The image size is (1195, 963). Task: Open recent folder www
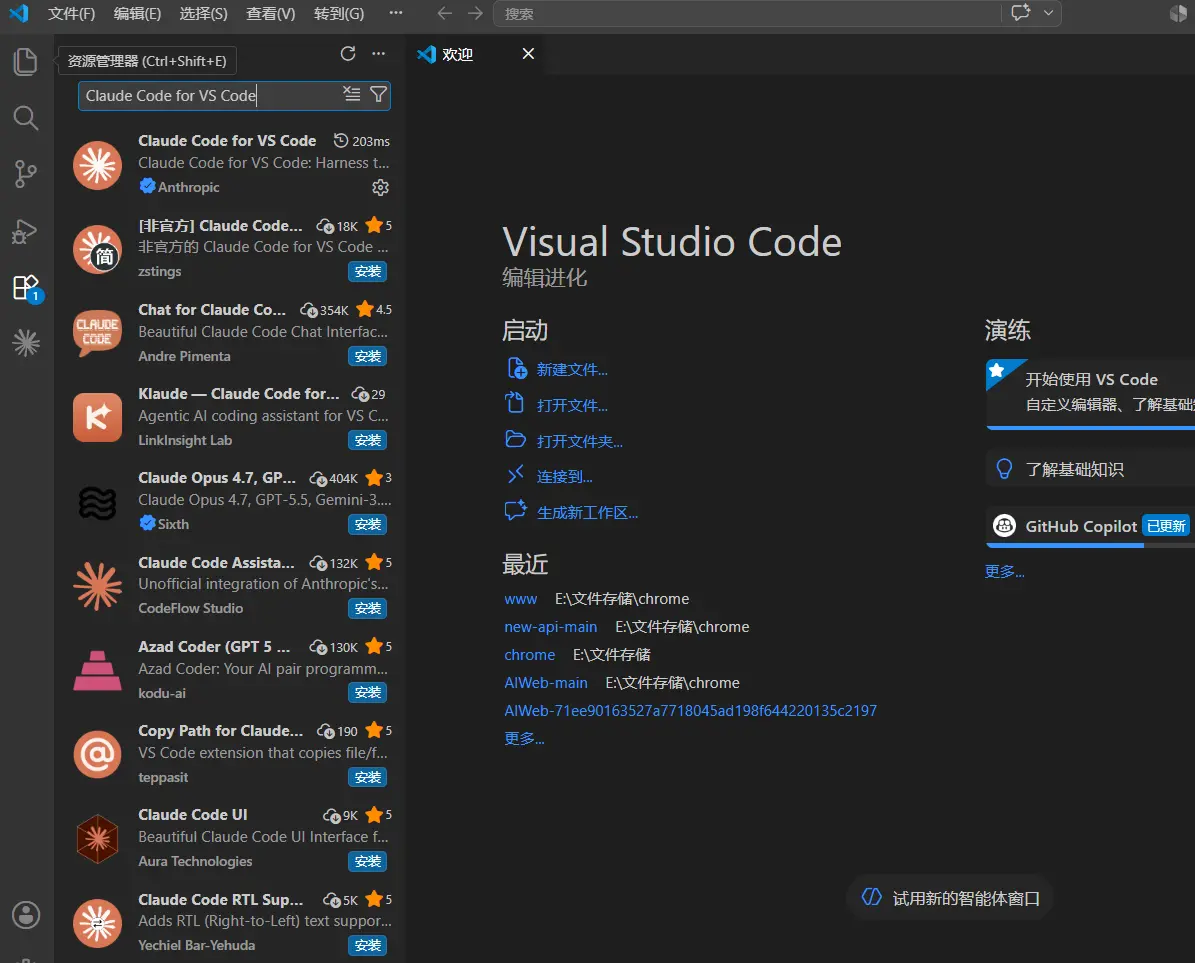[x=521, y=600]
